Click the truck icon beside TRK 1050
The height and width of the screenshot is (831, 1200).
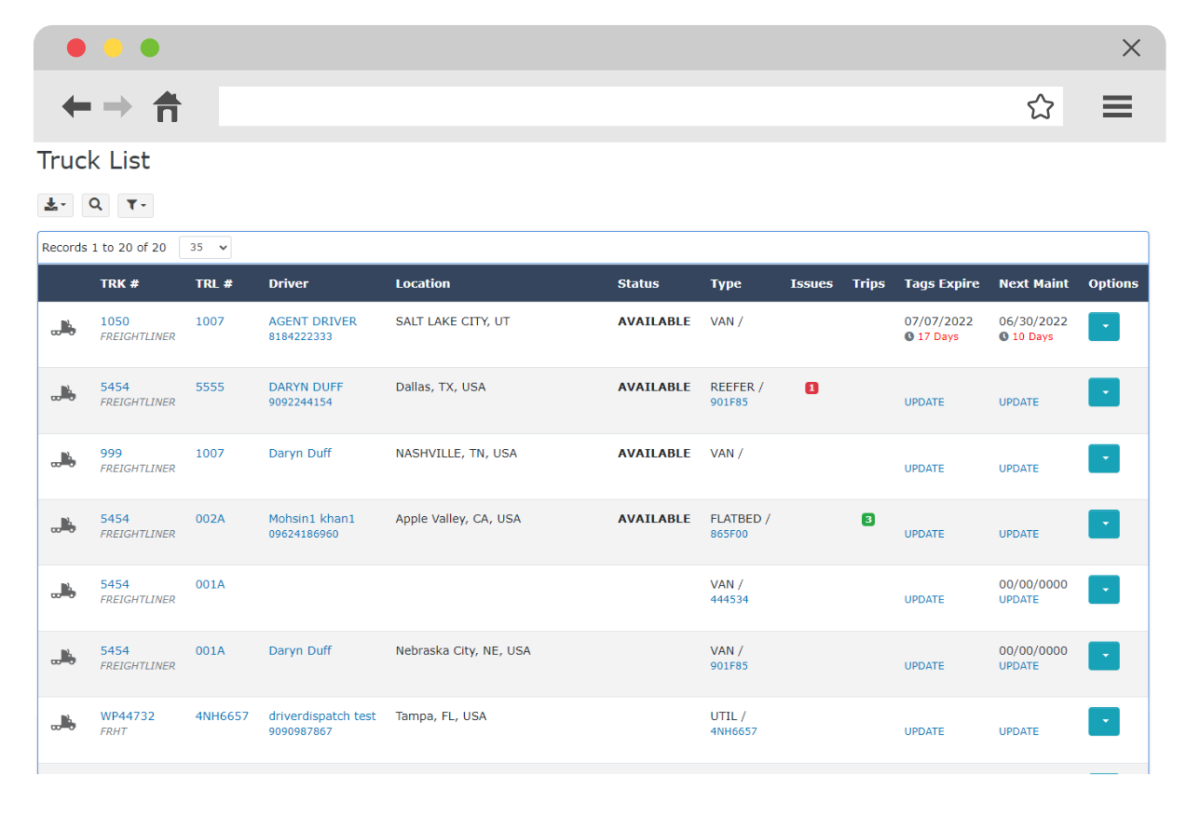(63, 328)
